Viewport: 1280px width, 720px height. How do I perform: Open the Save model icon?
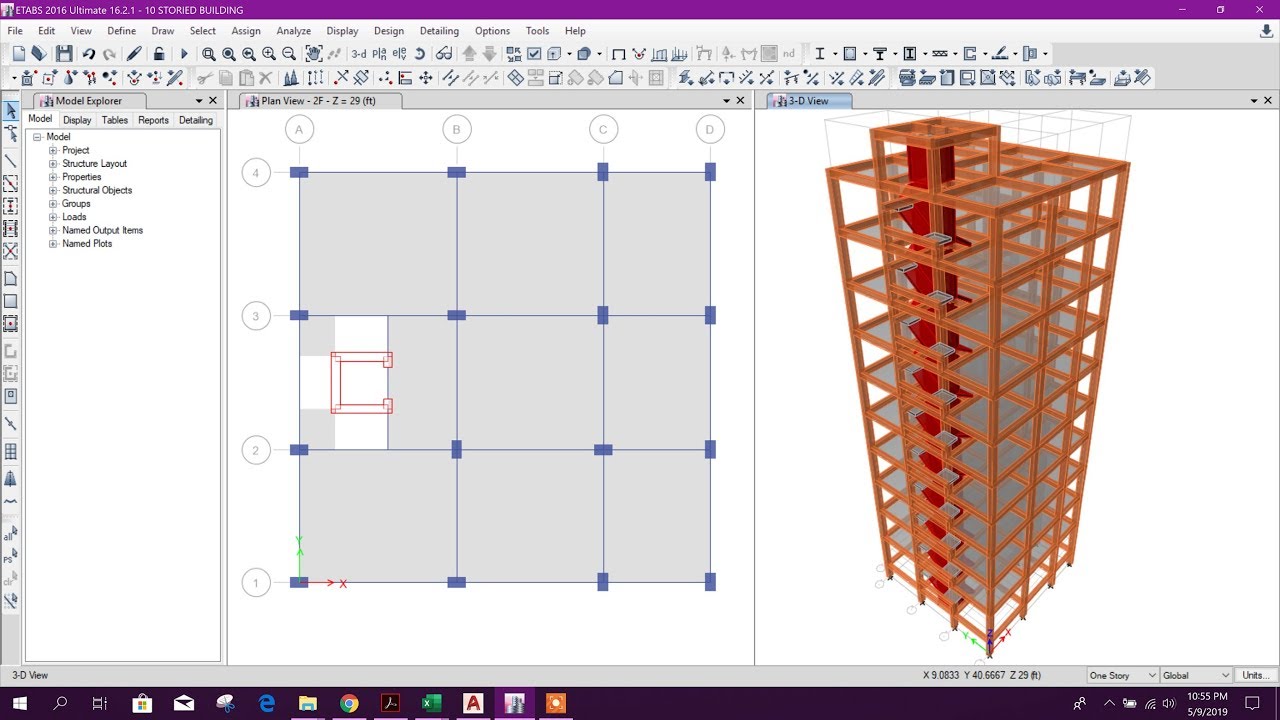[64, 53]
